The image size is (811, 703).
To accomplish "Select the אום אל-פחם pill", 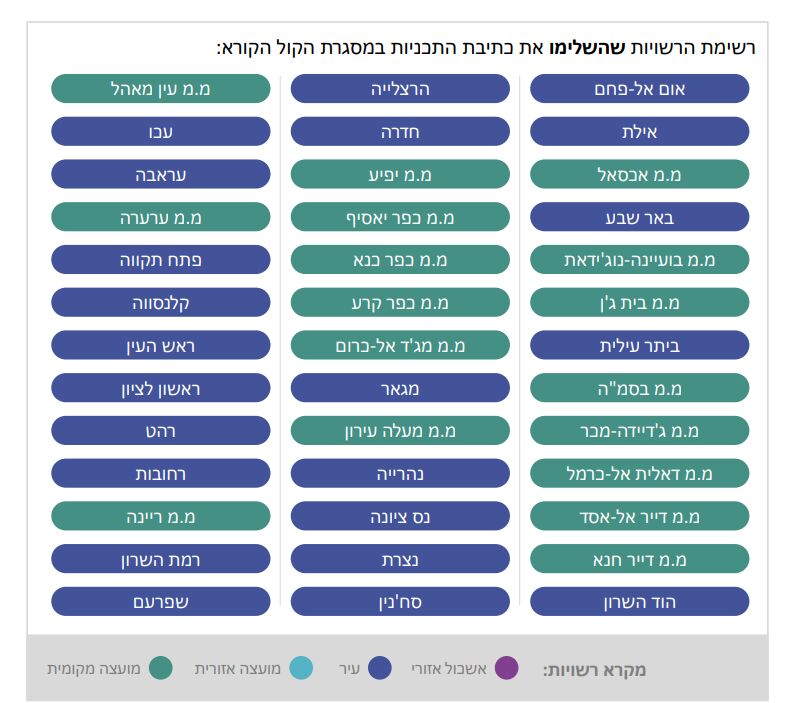I will tap(639, 88).
